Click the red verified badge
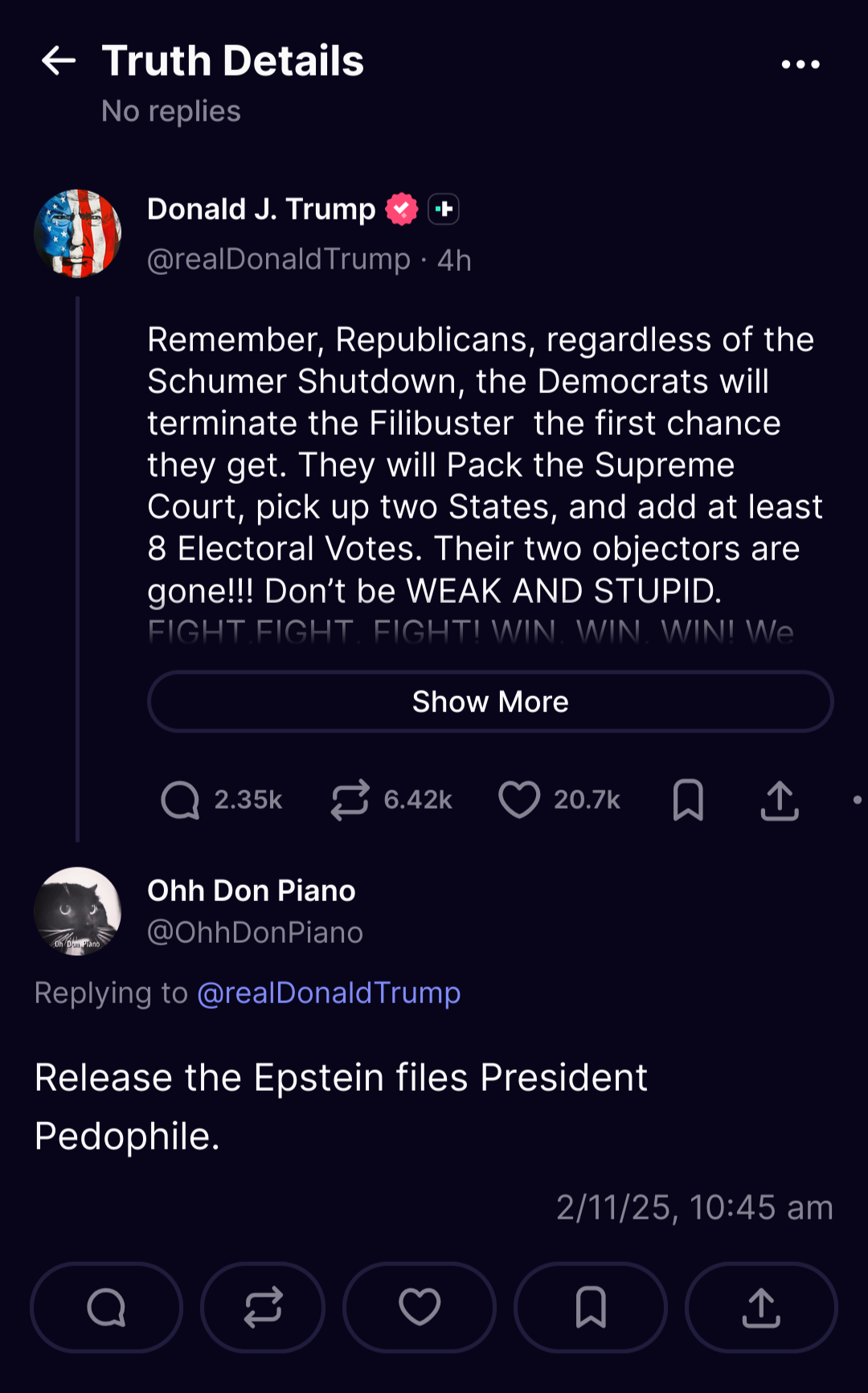 click(402, 210)
